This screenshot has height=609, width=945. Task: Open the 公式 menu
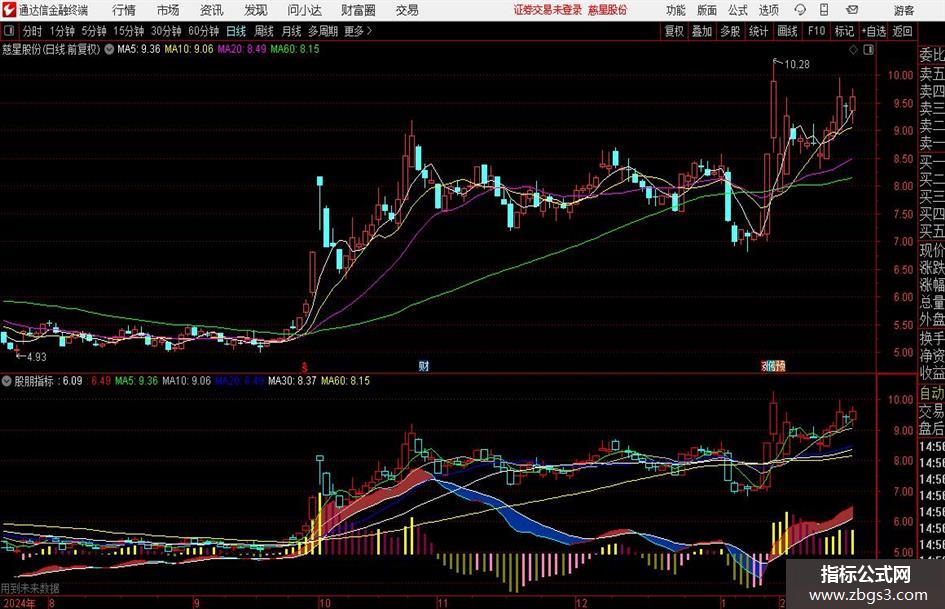[x=738, y=10]
